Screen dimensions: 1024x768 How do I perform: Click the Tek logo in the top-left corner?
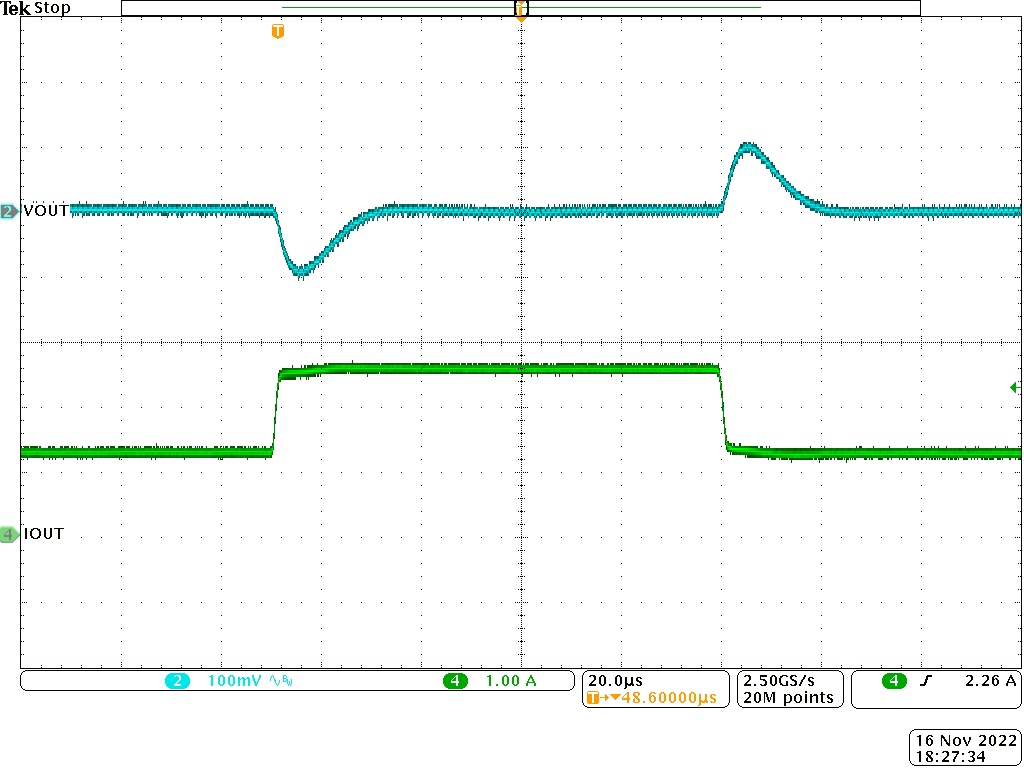click(x=17, y=6)
